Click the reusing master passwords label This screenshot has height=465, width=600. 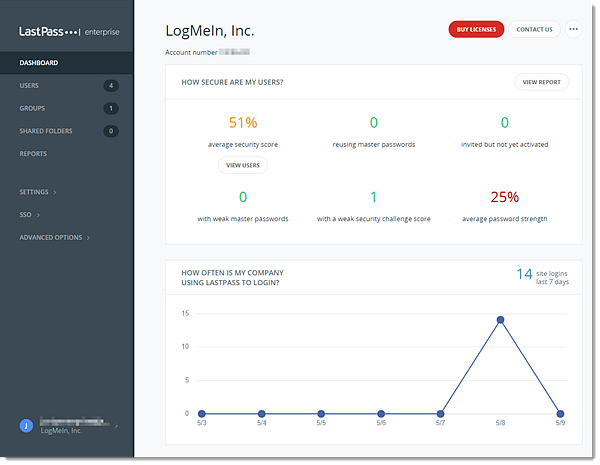click(374, 144)
